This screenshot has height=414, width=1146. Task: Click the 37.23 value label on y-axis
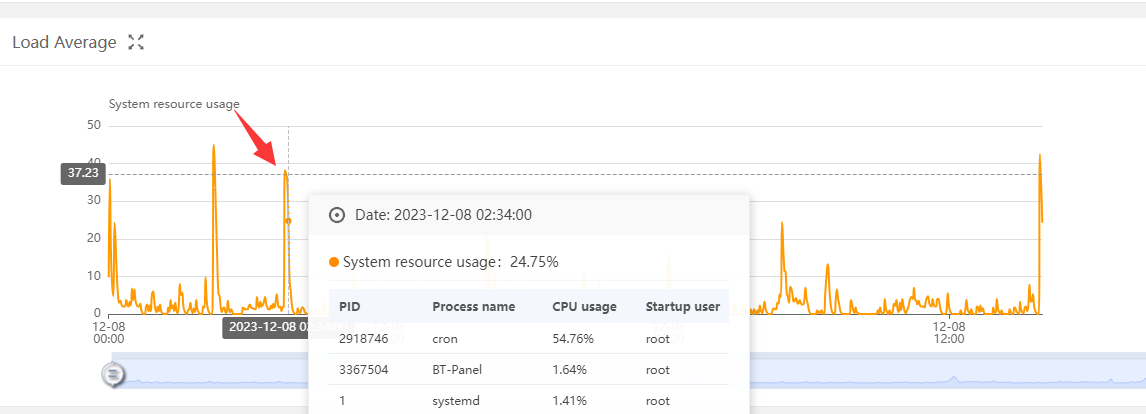click(x=83, y=173)
